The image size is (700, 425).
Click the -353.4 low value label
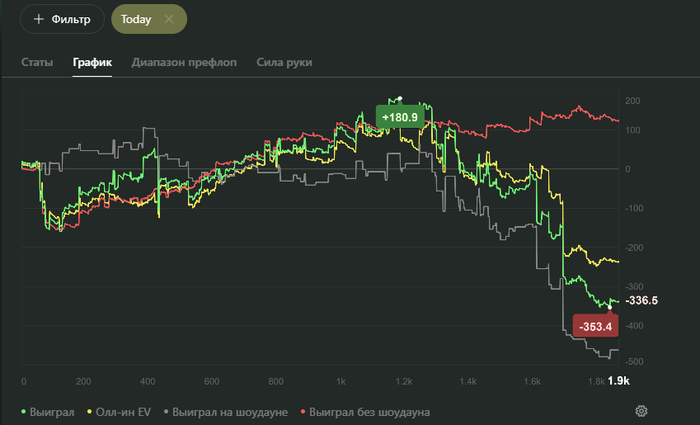coord(596,326)
